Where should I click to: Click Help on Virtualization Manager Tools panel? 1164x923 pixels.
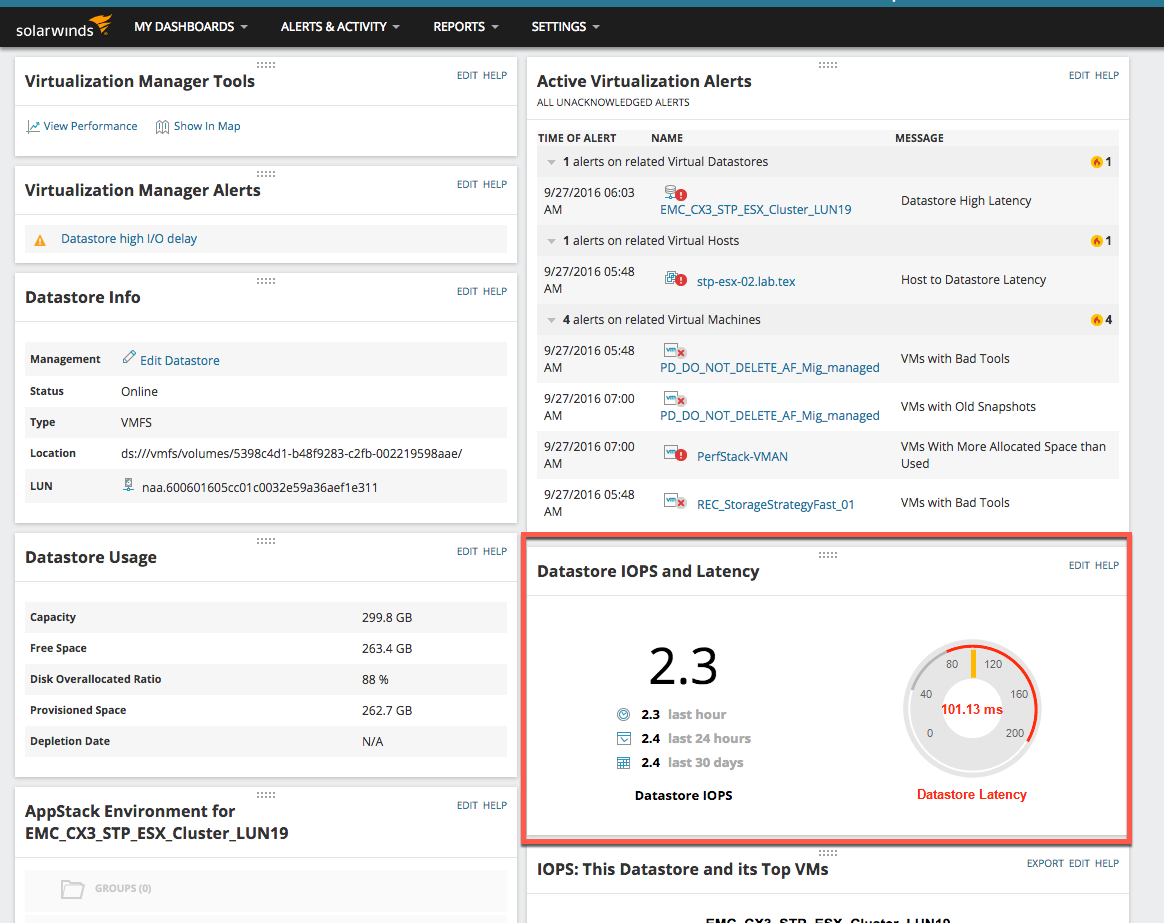495,75
